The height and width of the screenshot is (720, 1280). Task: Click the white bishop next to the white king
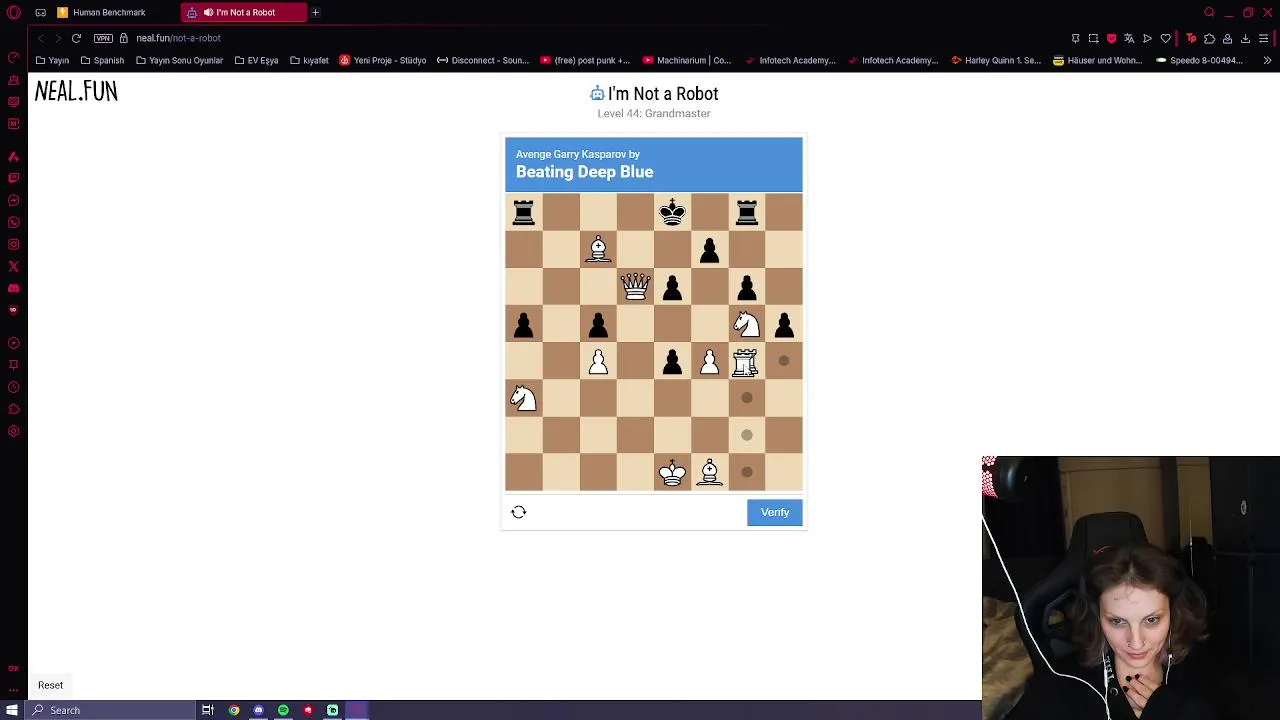tap(709, 472)
